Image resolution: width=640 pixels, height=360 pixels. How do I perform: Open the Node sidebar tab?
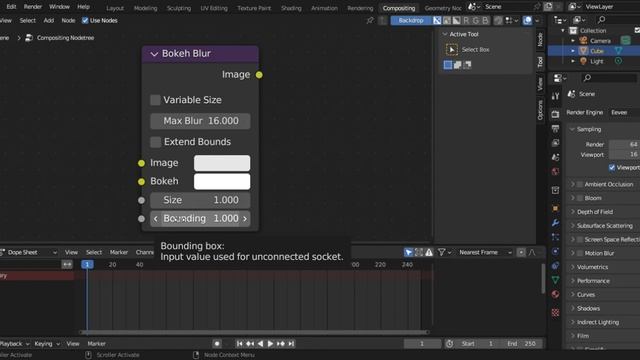[x=540, y=40]
